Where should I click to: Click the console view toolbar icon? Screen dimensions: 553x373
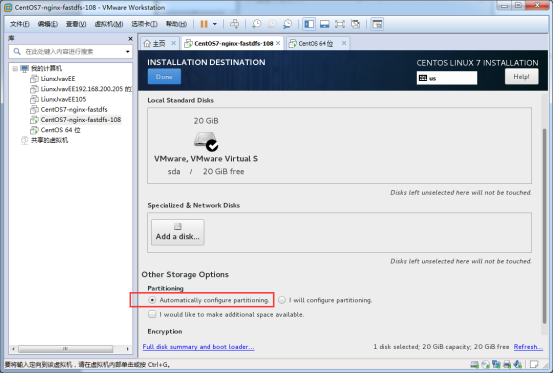377,24
